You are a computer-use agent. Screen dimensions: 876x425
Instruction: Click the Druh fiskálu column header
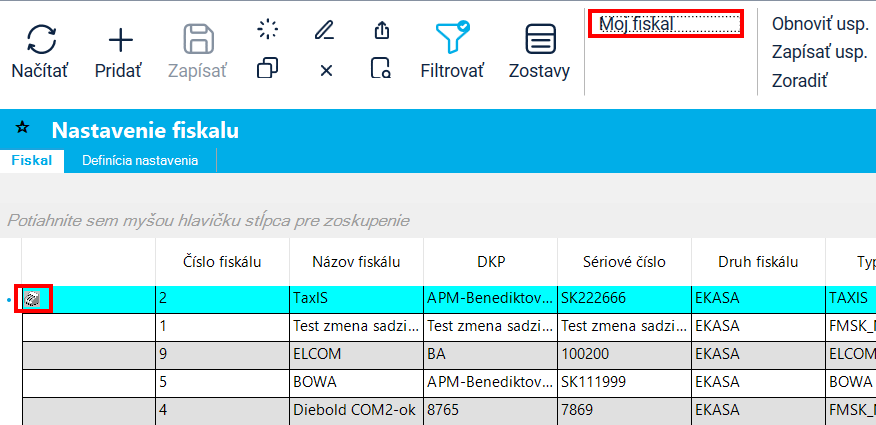click(758, 261)
